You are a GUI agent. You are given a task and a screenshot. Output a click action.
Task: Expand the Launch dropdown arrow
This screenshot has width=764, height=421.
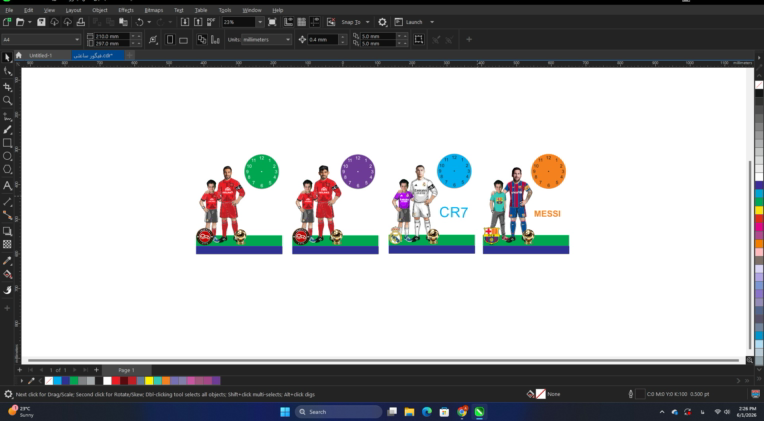[x=432, y=22]
